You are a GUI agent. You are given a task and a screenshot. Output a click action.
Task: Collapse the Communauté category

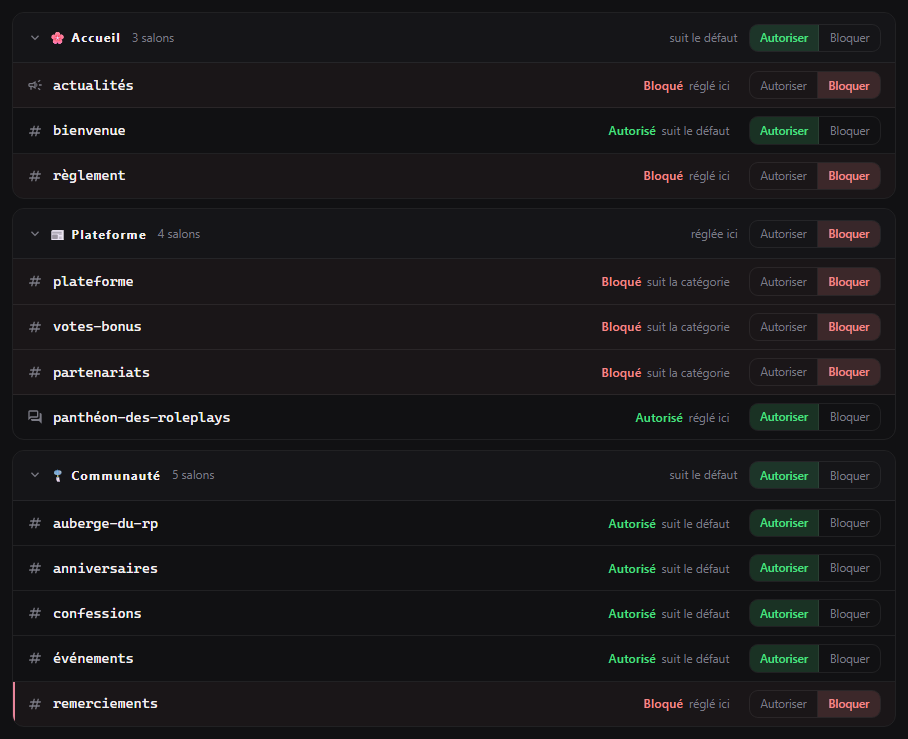click(35, 475)
